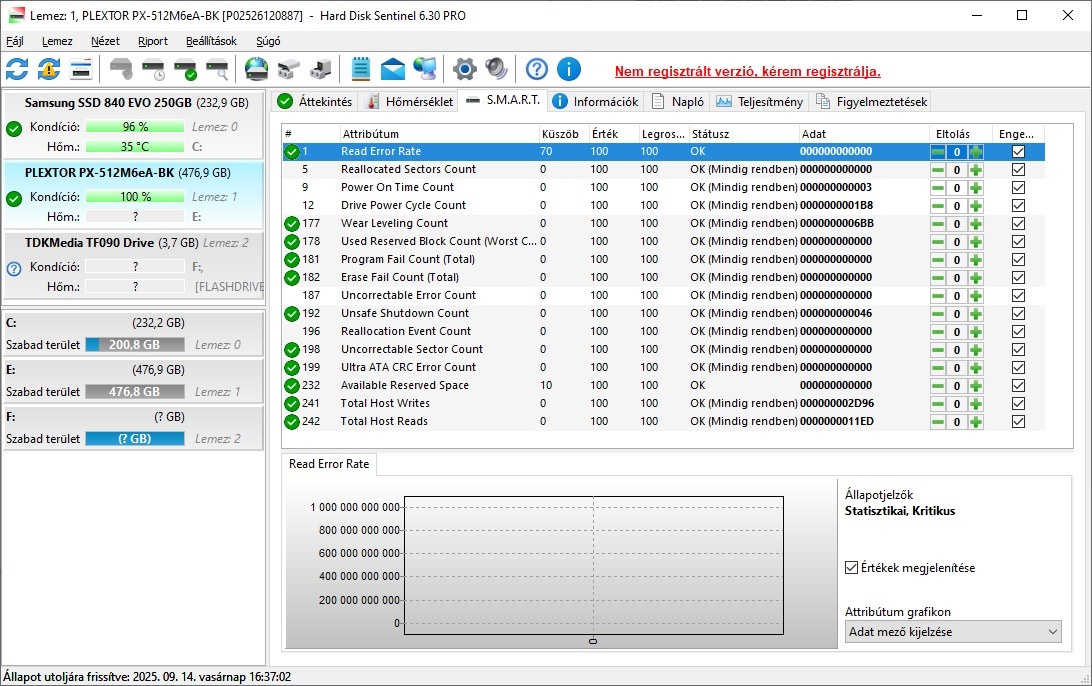
Task: Open the Beállítások menu
Action: [211, 41]
